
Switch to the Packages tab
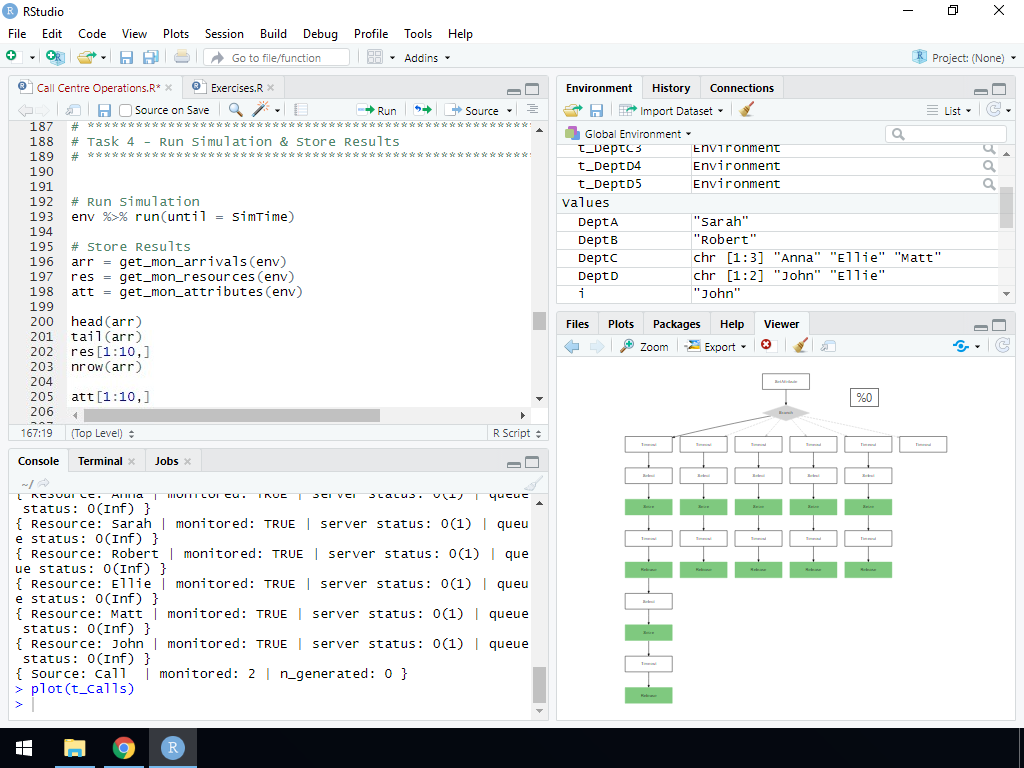(x=676, y=324)
